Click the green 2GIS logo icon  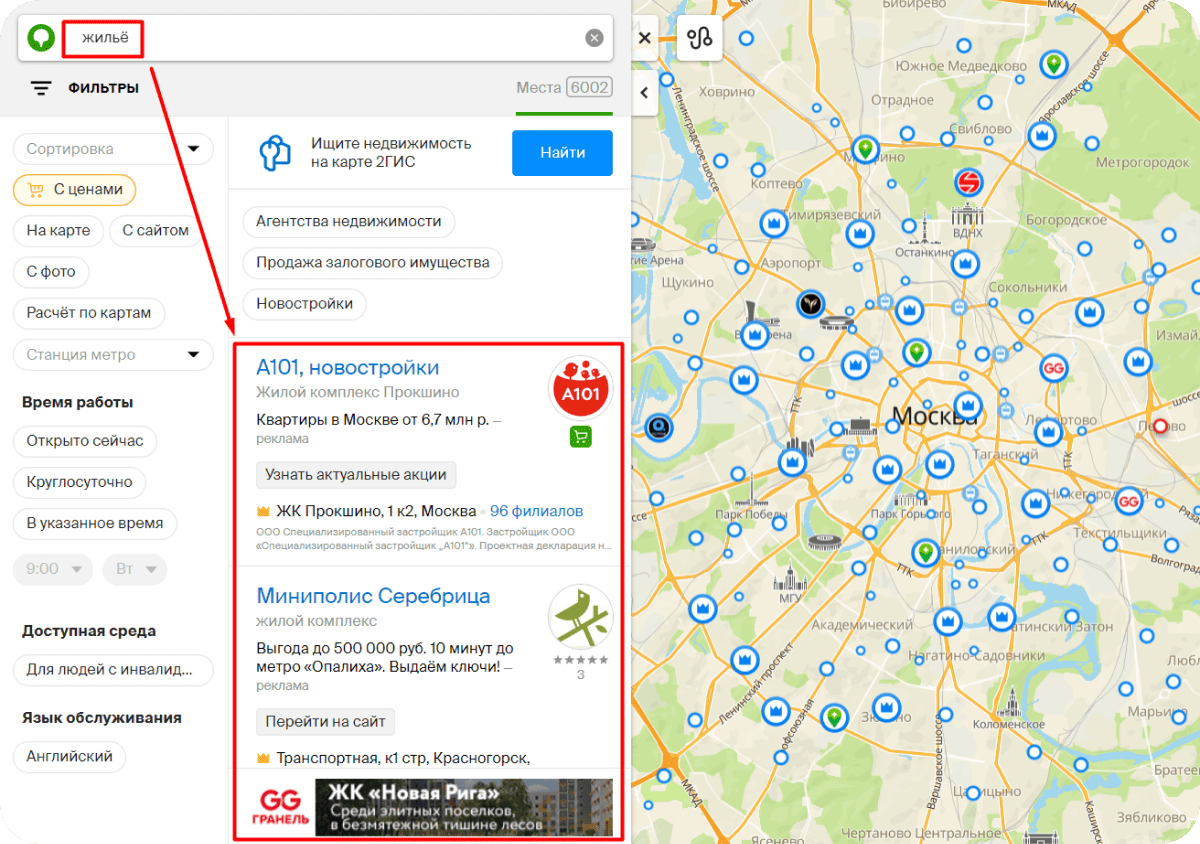[41, 38]
